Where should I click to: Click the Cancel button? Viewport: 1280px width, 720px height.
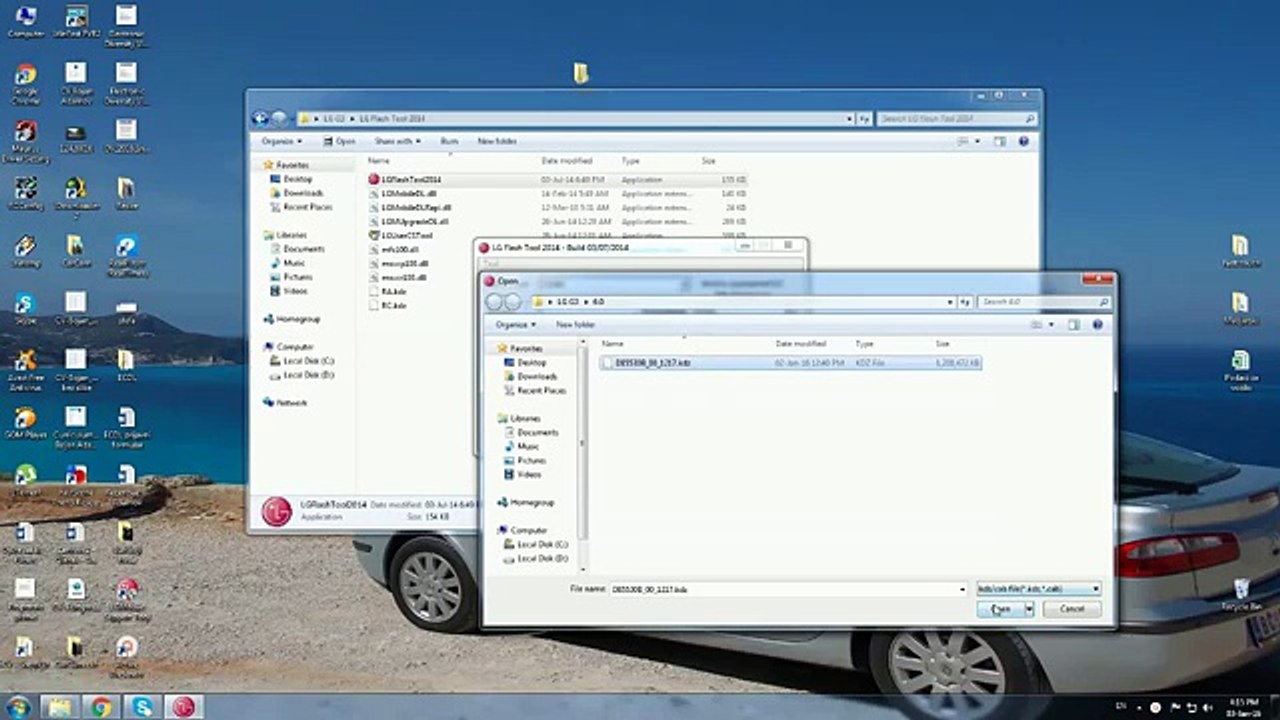pyautogui.click(x=1072, y=609)
